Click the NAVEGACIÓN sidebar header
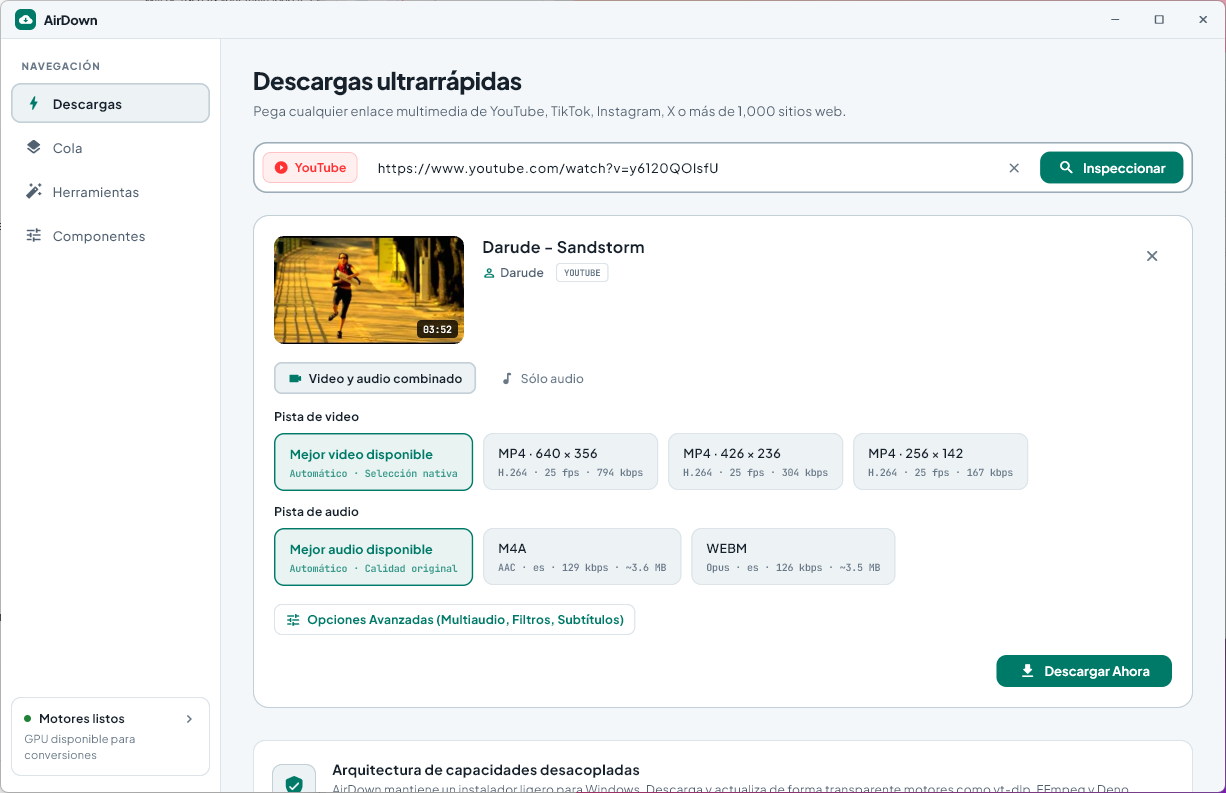This screenshot has height=793, width=1226. (x=61, y=66)
